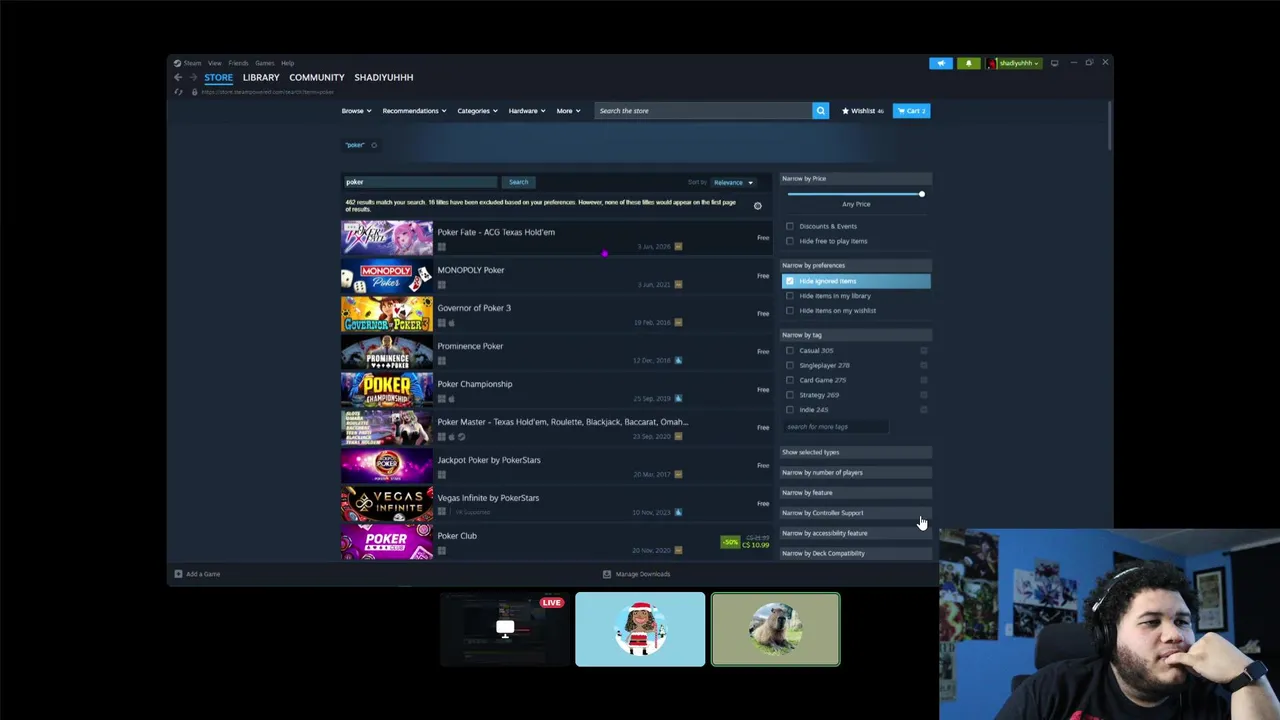Open Vegas Infinite by PokerStars result
Viewport: 1280px width, 720px height.
[555, 504]
